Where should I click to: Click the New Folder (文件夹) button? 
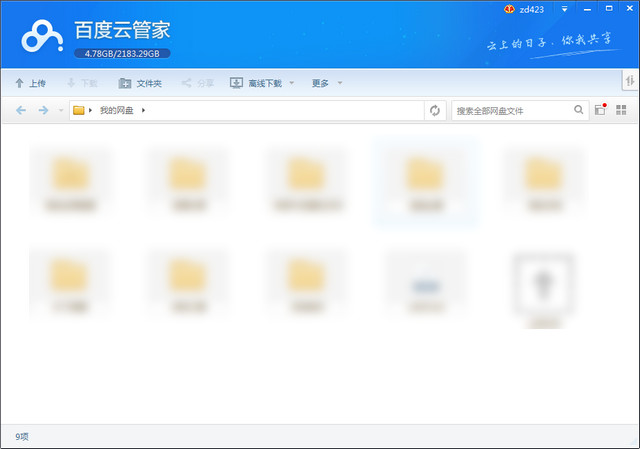pyautogui.click(x=140, y=83)
